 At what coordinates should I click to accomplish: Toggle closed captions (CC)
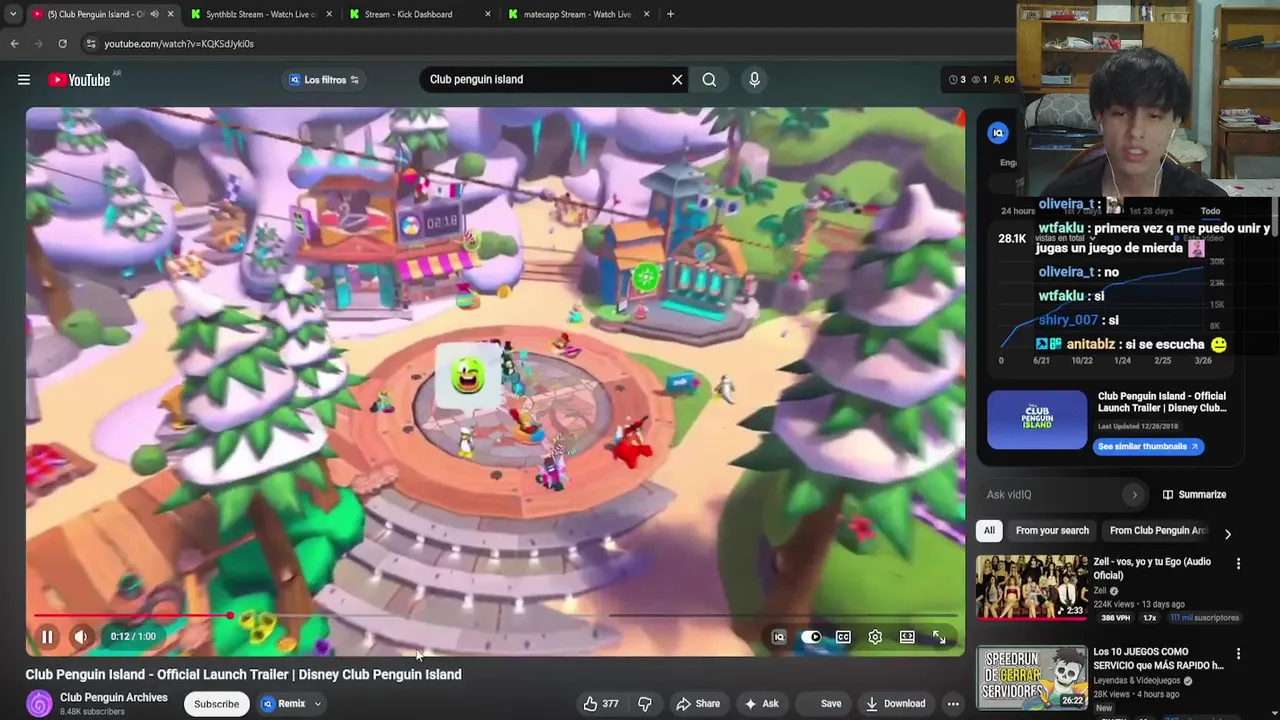[x=843, y=637]
